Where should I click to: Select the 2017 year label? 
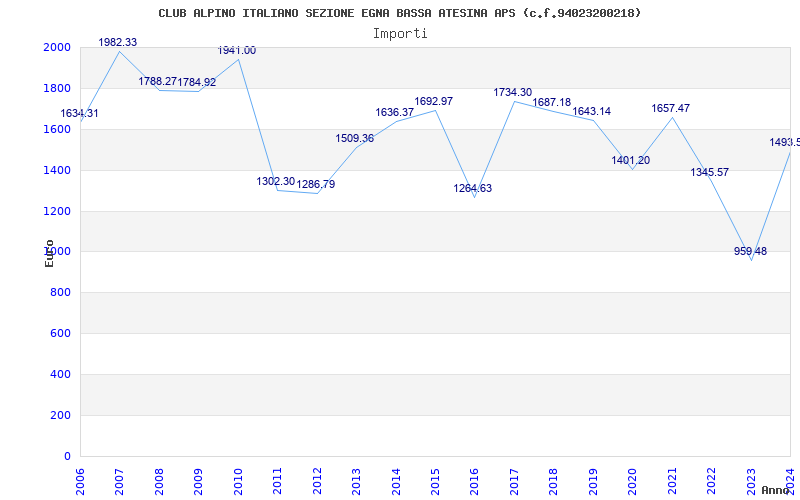(x=514, y=481)
